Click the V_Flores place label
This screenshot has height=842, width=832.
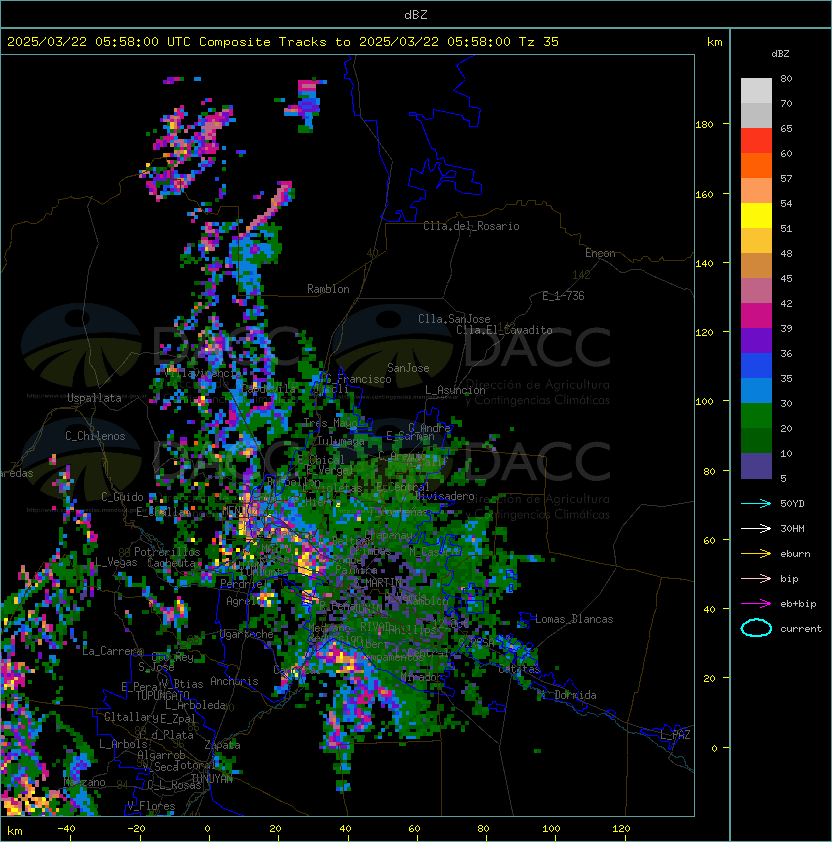[151, 806]
